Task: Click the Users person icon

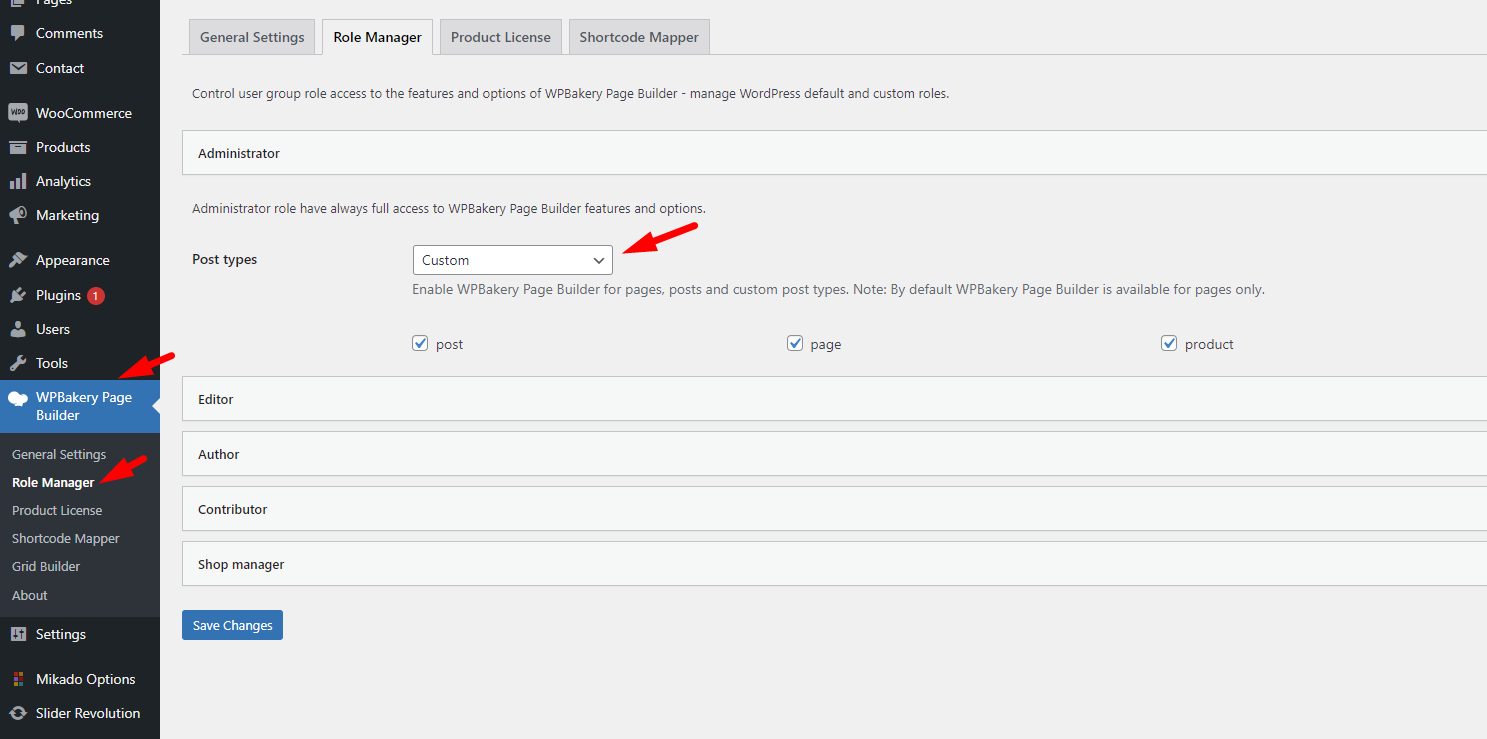Action: click(17, 329)
